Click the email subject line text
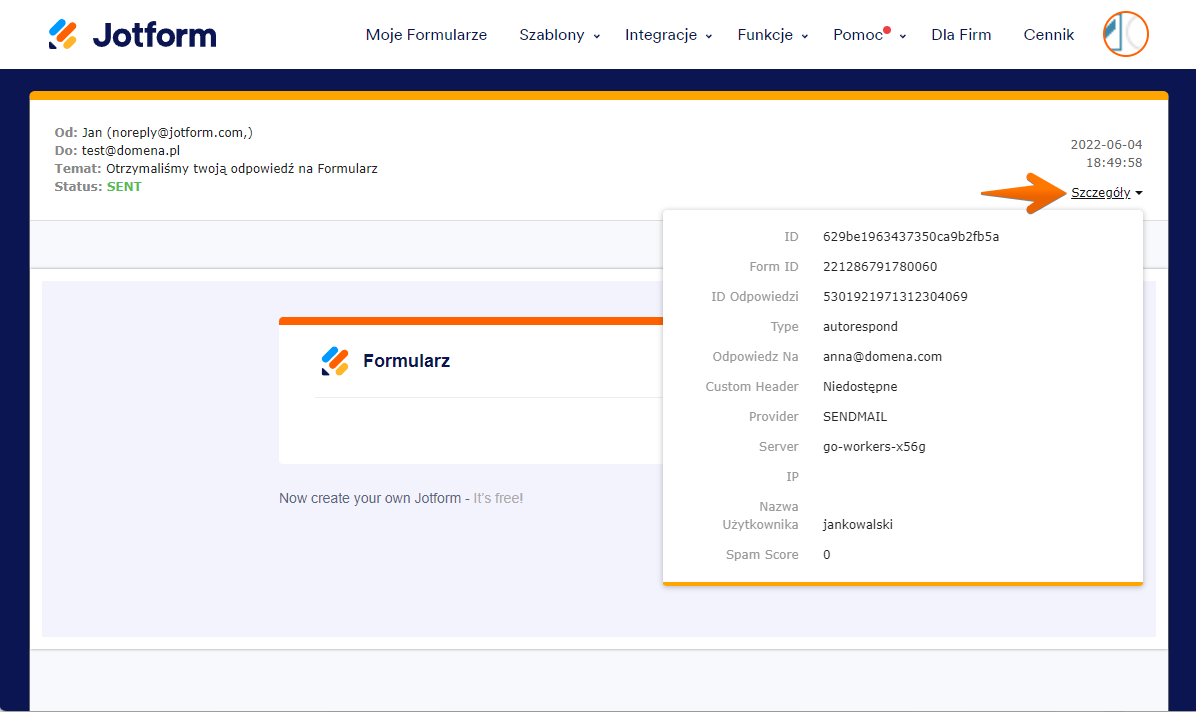 pyautogui.click(x=242, y=169)
